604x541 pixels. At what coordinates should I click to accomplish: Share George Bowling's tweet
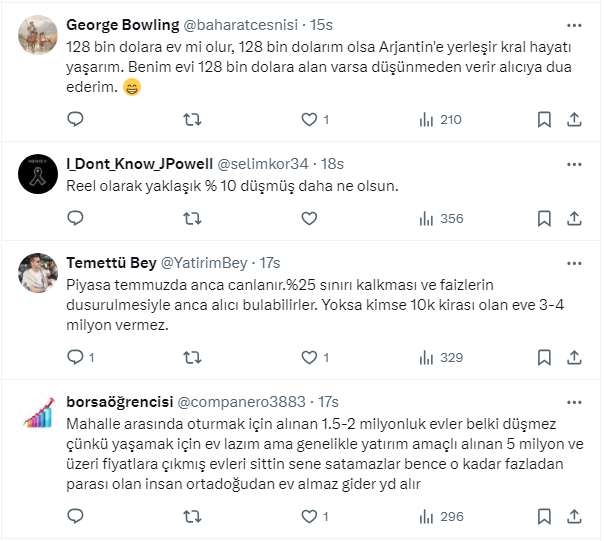575,120
